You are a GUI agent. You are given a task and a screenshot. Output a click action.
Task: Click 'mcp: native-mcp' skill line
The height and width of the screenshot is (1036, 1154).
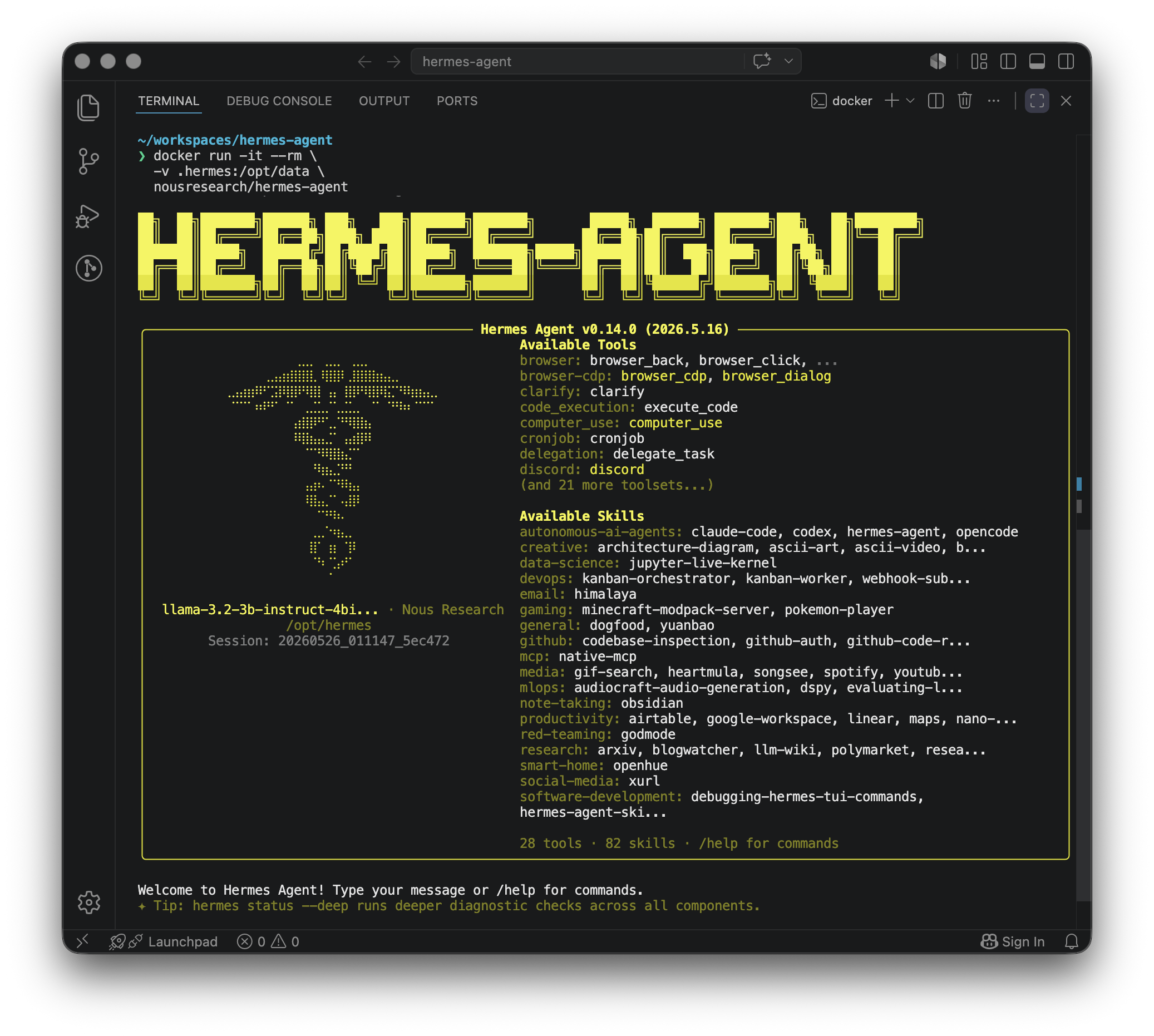pos(578,657)
